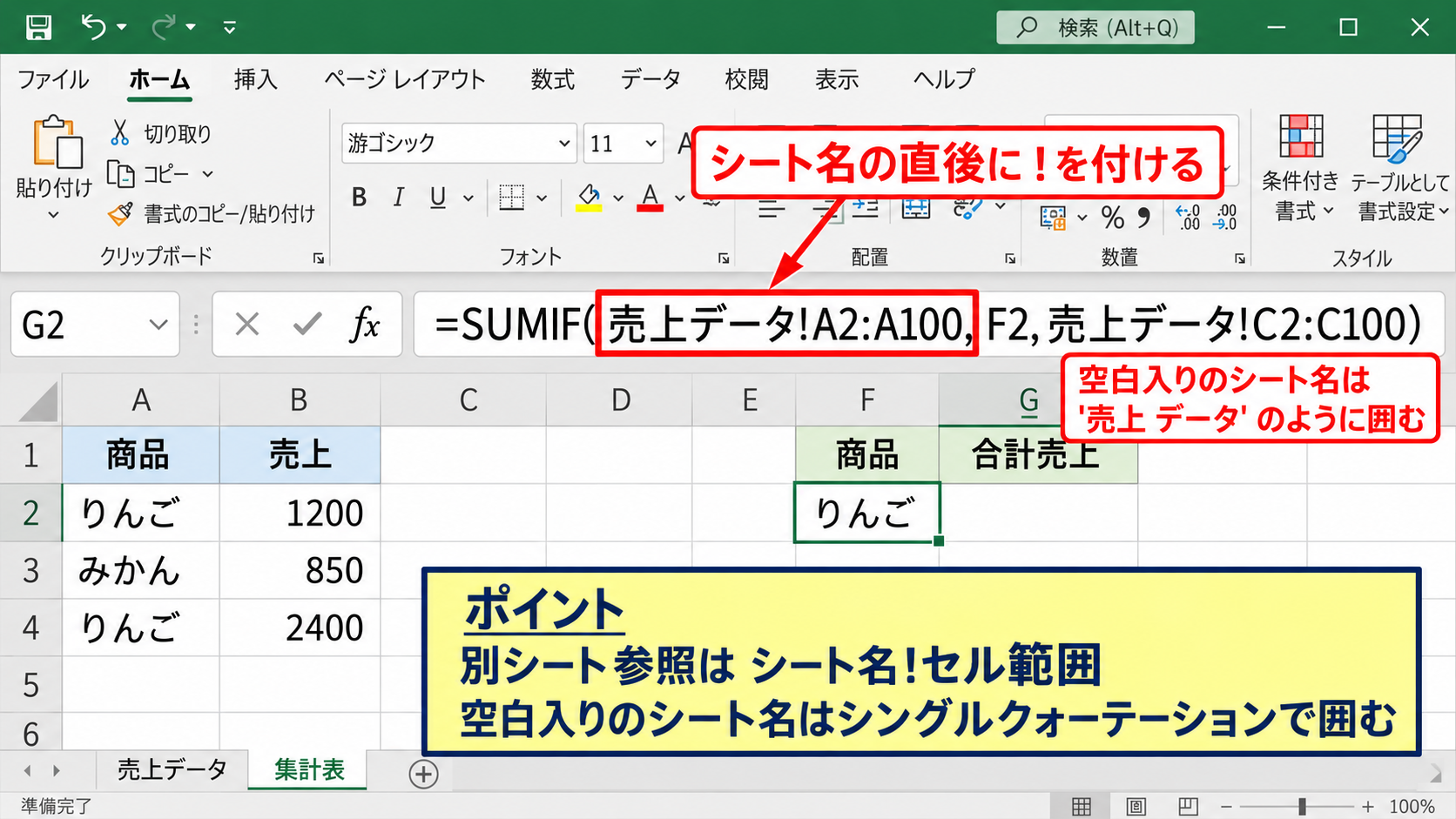Apply yellow fill color
This screenshot has height=819, width=1456.
pos(590,198)
